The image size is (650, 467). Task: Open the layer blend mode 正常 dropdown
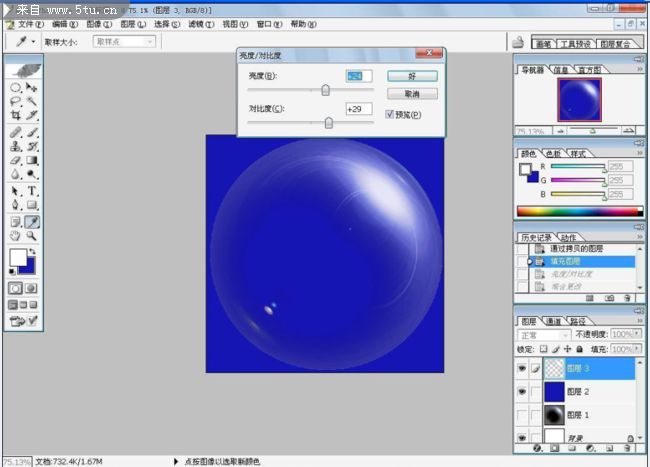[x=543, y=334]
